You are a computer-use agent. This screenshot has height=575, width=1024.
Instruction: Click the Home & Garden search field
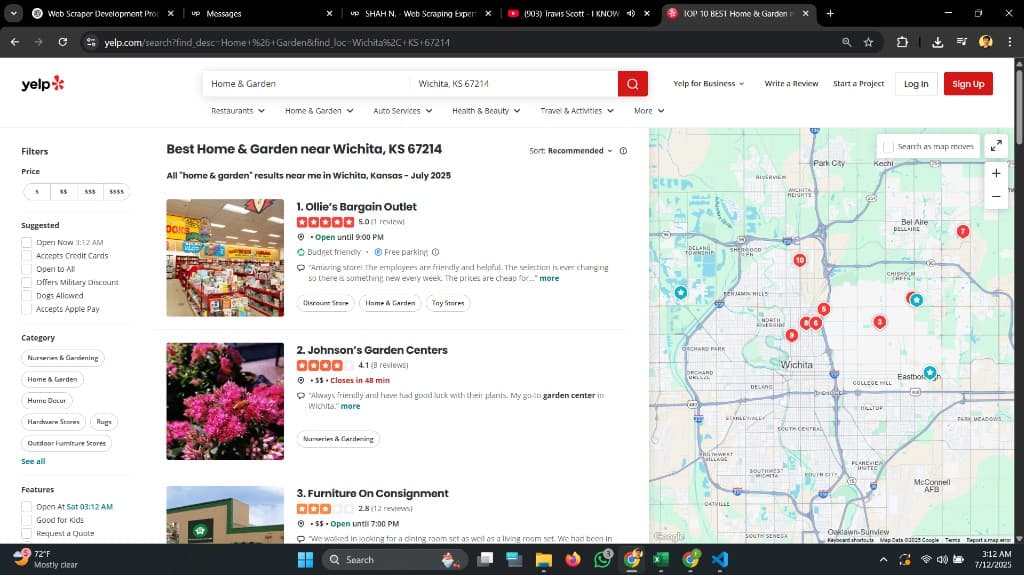click(304, 84)
